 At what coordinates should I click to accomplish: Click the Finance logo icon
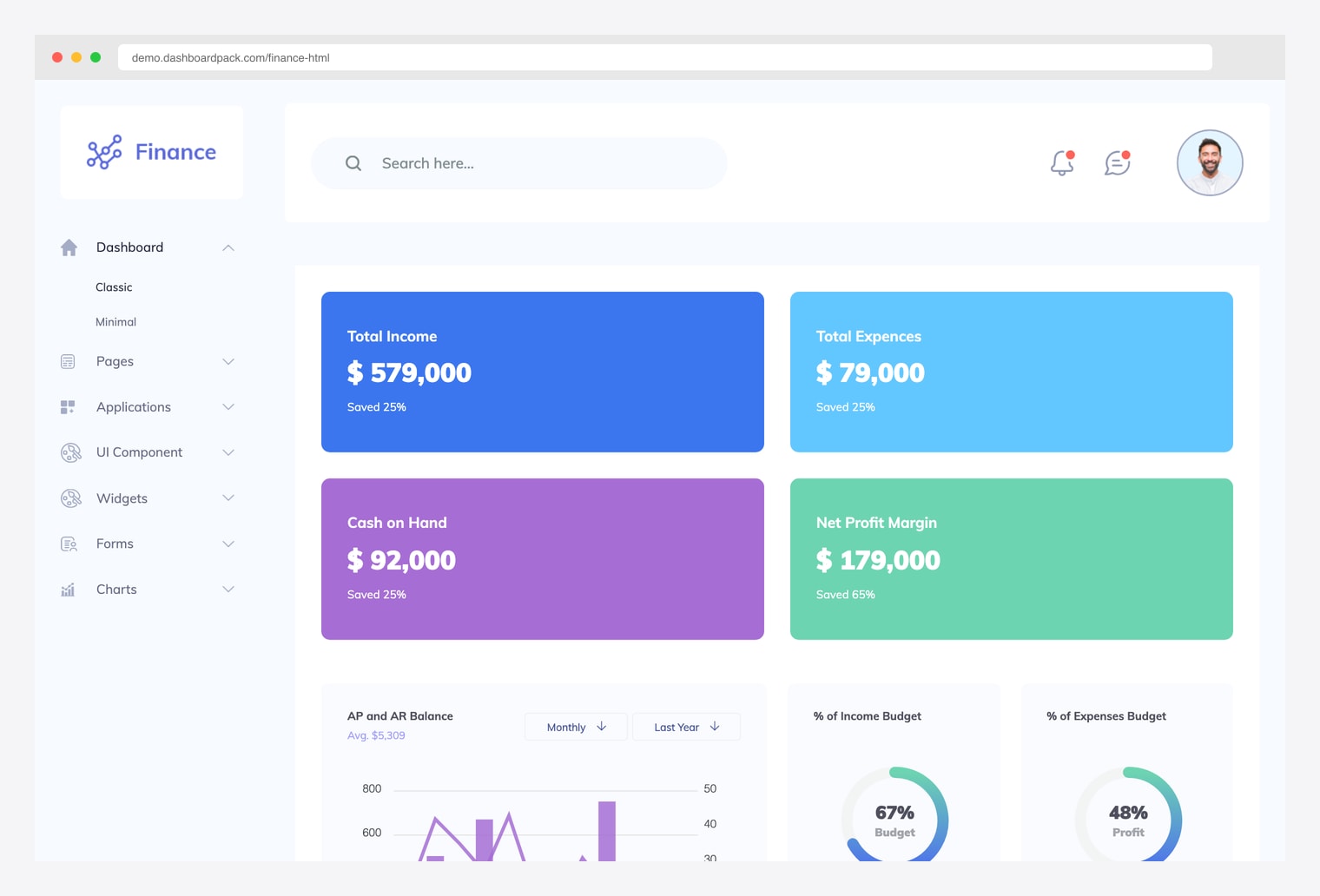coord(104,152)
